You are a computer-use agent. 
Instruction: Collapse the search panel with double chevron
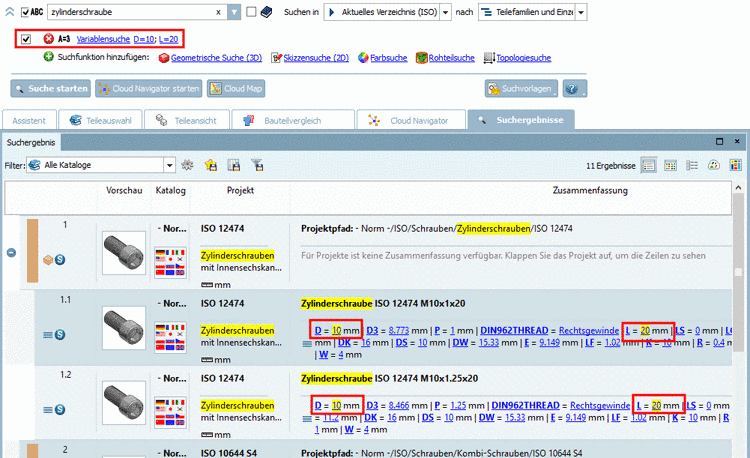(x=10, y=12)
